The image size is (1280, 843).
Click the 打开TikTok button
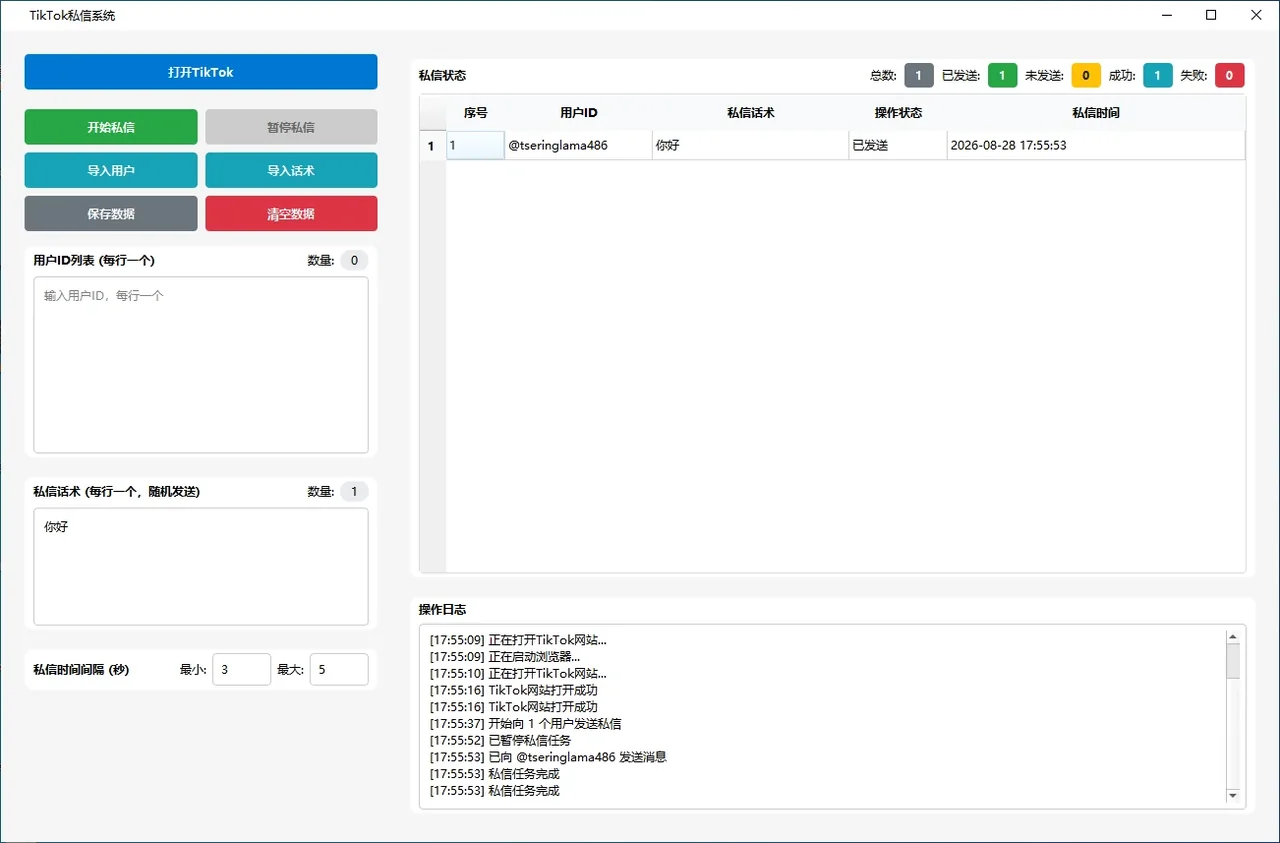(x=201, y=72)
